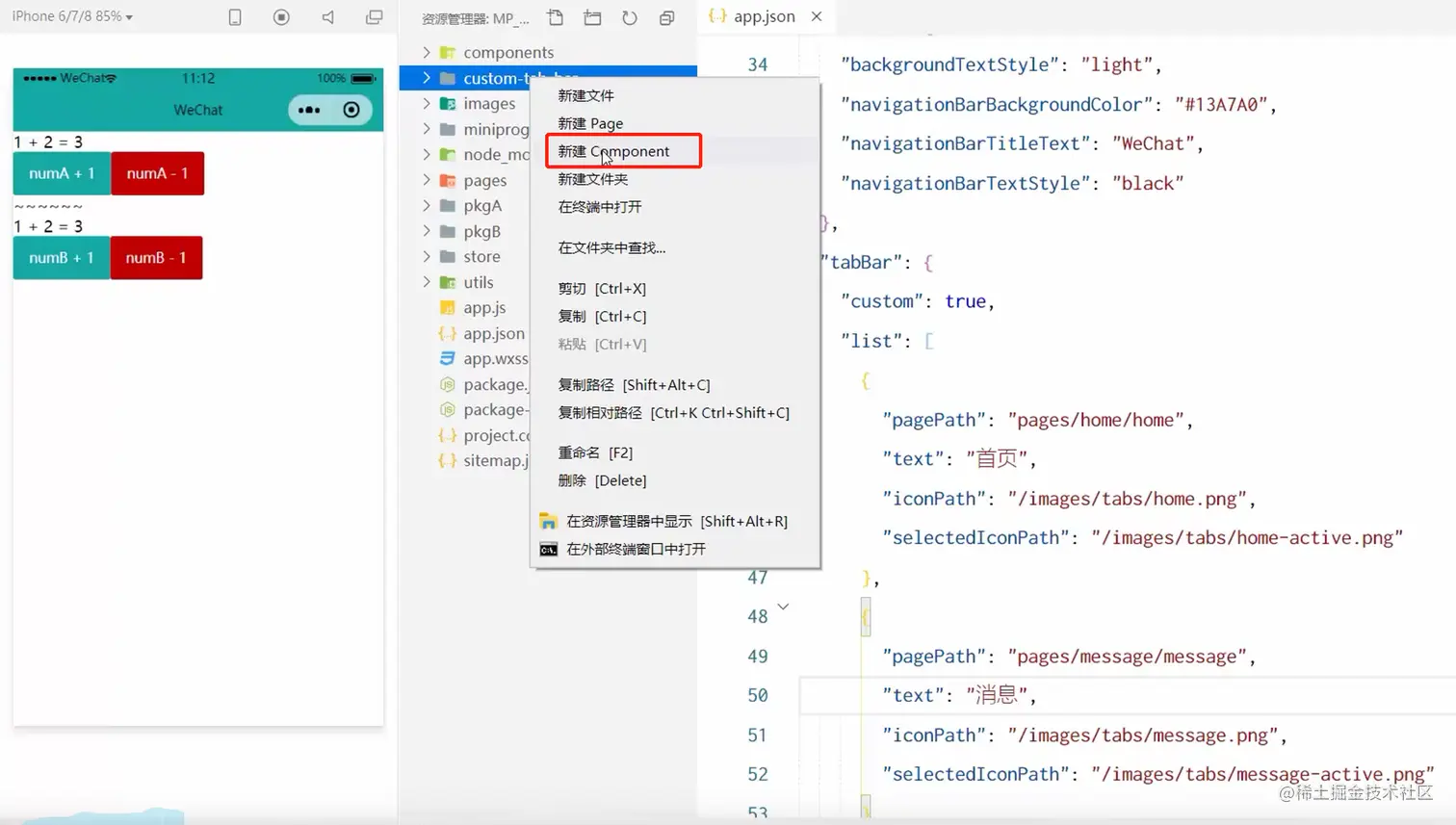The height and width of the screenshot is (825, 1456).
Task: Expand the images folder
Action: point(427,103)
